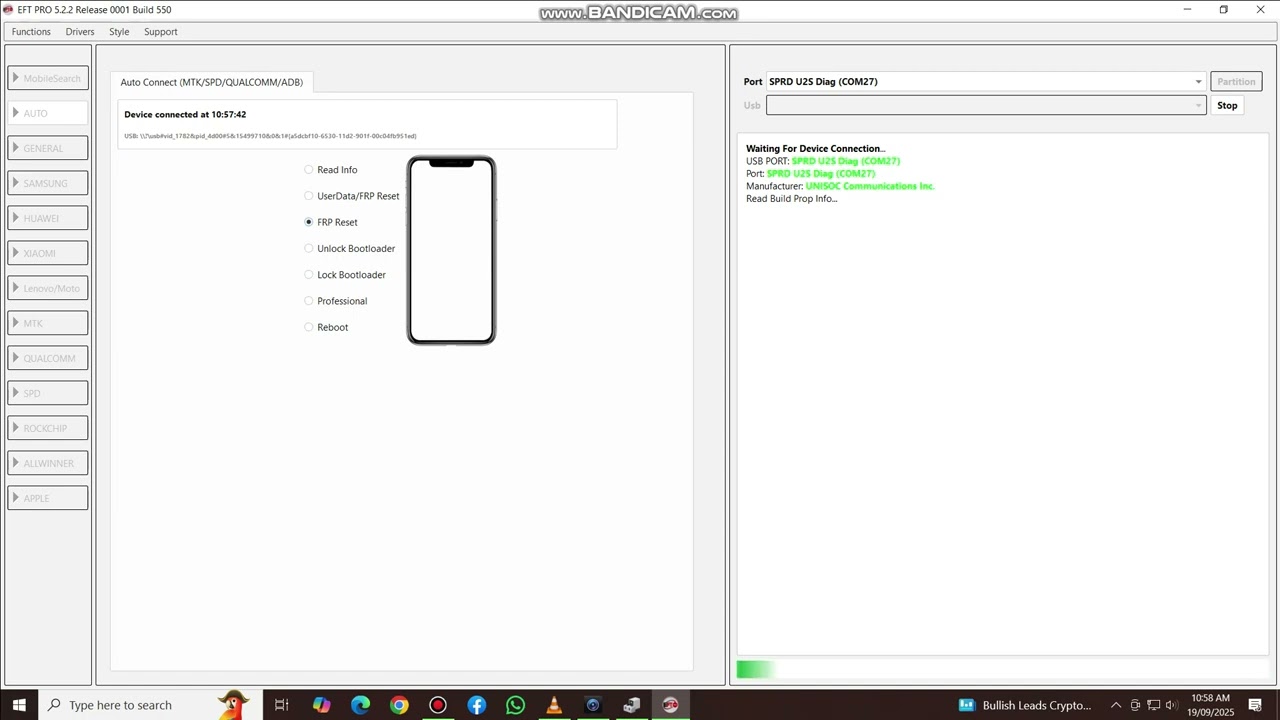Image resolution: width=1280 pixels, height=720 pixels.
Task: Open the notification center icon
Action: 1256,705
